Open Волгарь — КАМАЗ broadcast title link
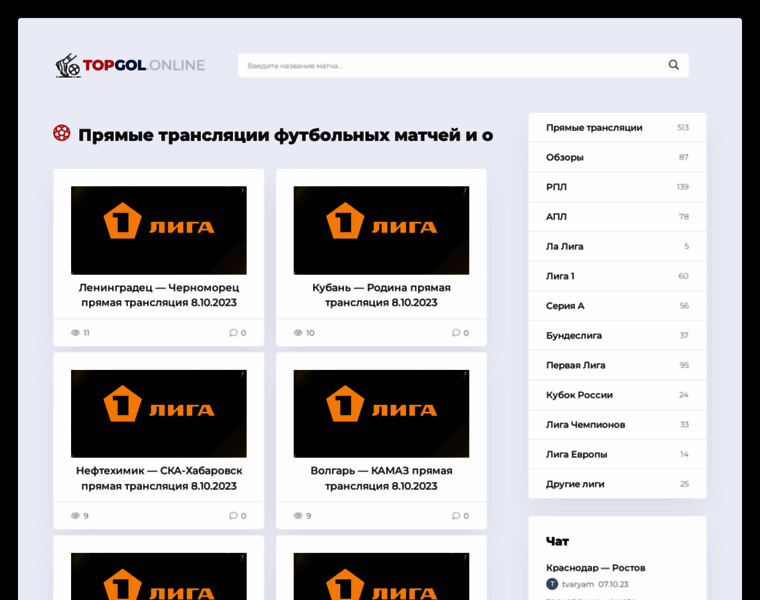The height and width of the screenshot is (600, 760). coord(381,478)
